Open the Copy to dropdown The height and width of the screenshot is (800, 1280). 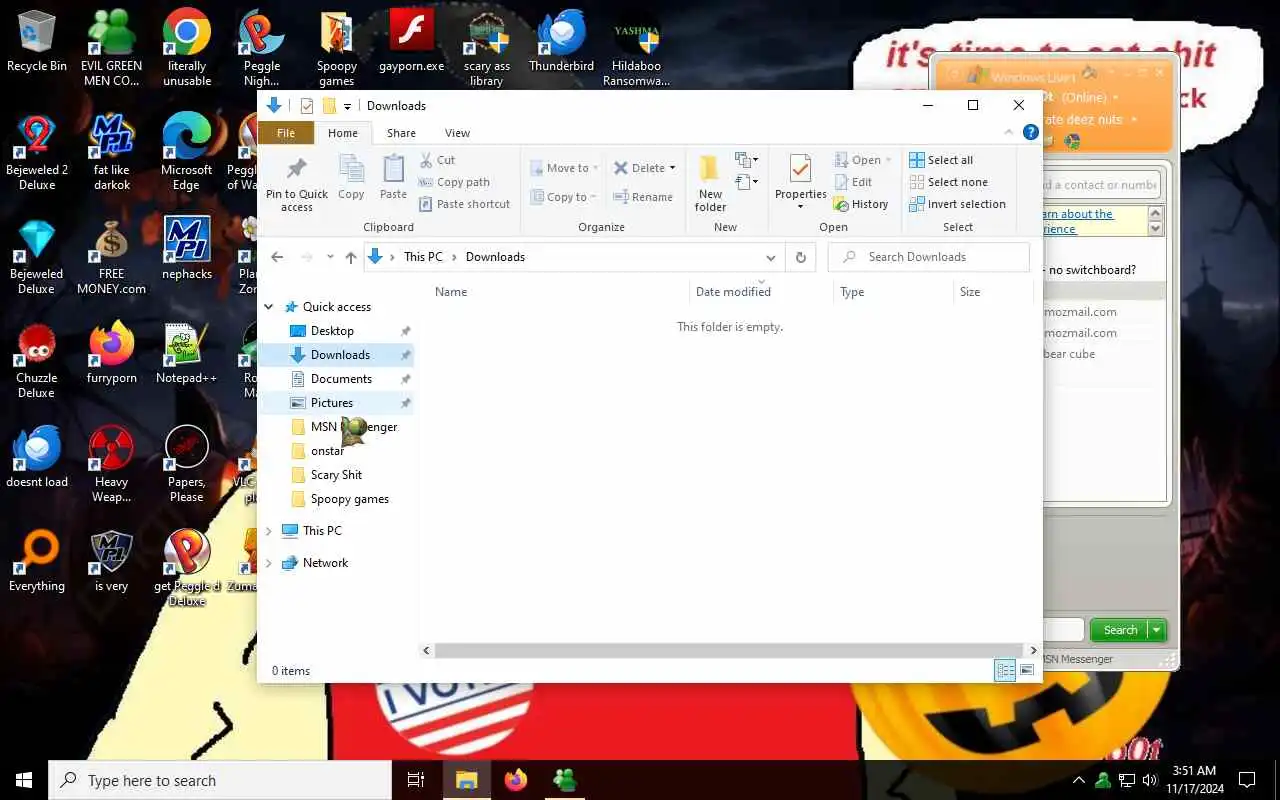pyautogui.click(x=564, y=197)
